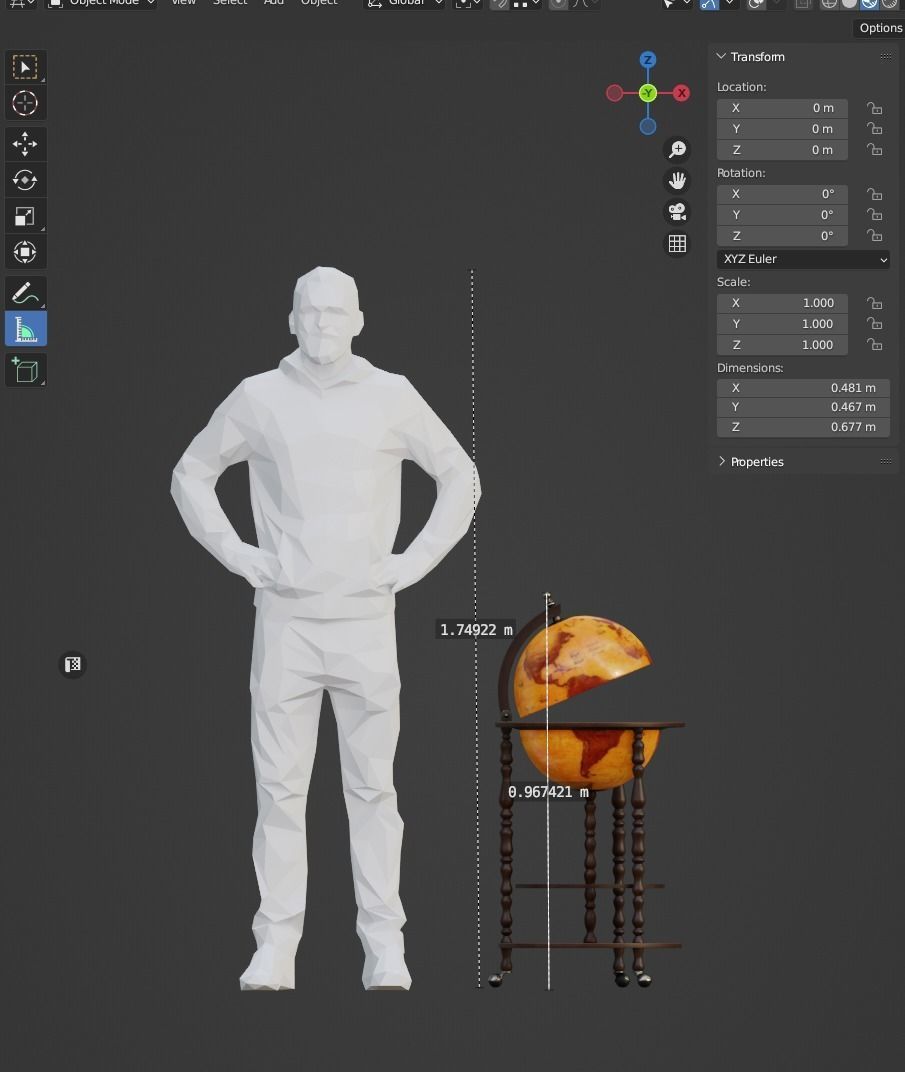Toggle lock on Location Y
Screen dimensions: 905x1072
(x=874, y=129)
